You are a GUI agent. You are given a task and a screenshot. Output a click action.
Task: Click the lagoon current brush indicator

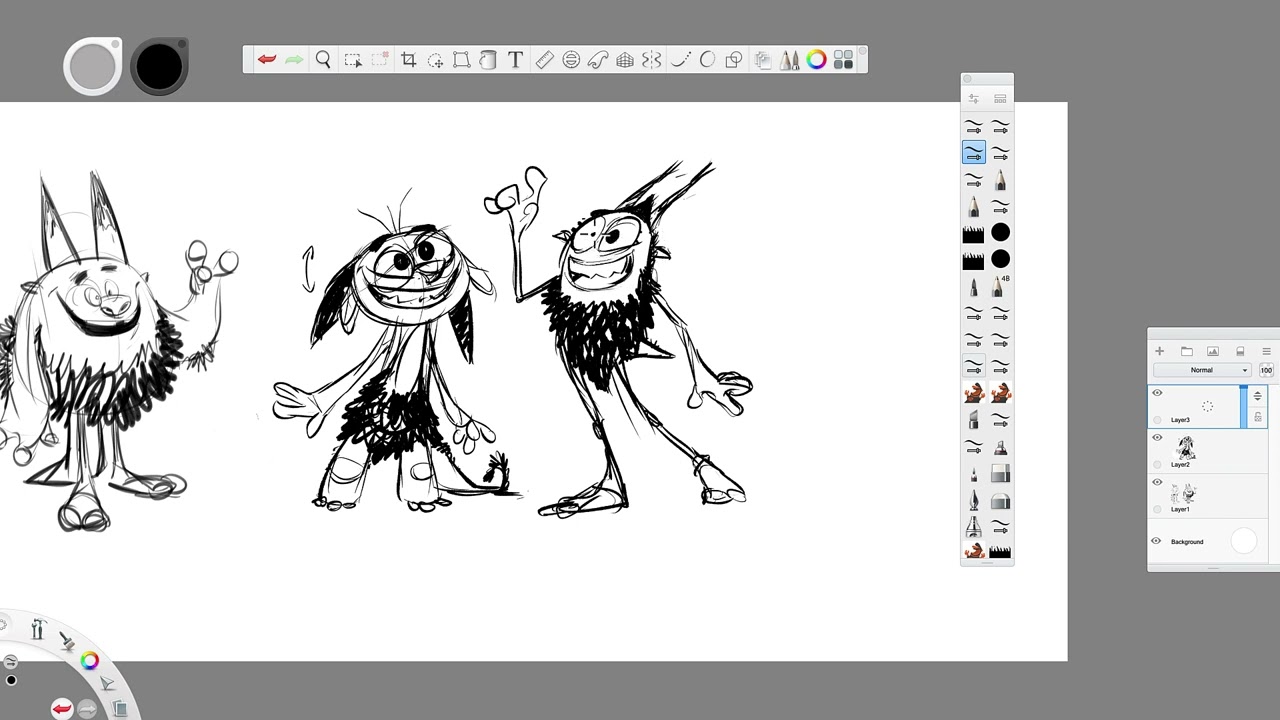click(x=10, y=662)
